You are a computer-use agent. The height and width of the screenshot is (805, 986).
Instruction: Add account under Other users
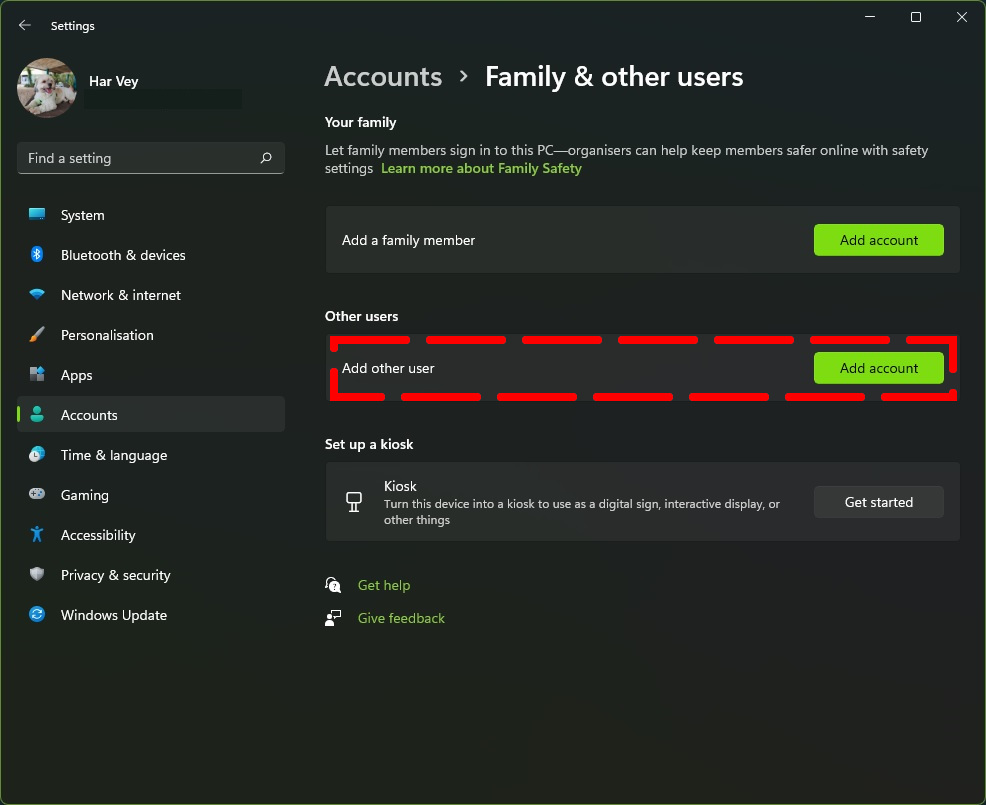tap(878, 369)
